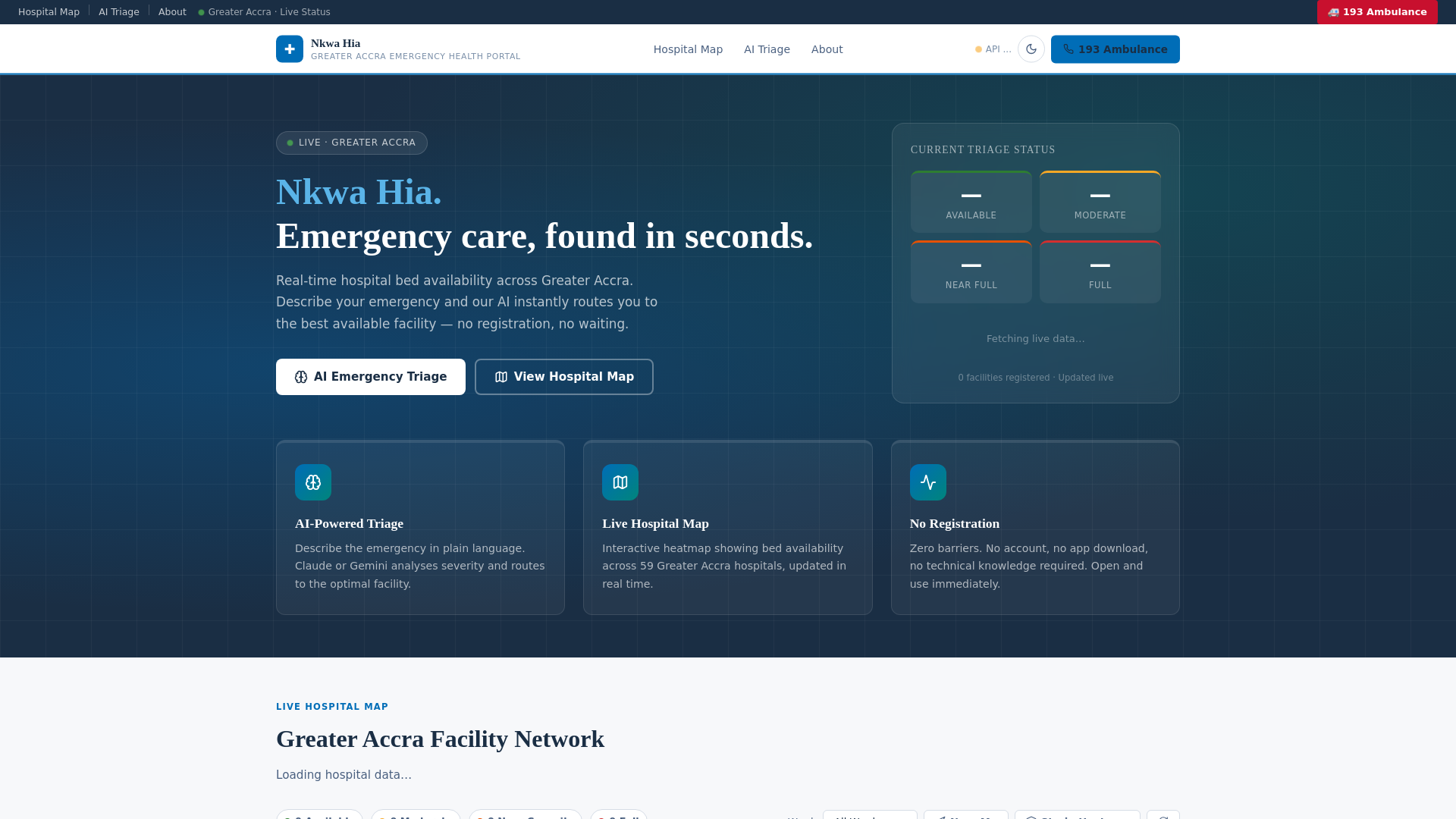The height and width of the screenshot is (819, 1456).
Task: Click the brain icon on AI Emergency Triage button
Action: [301, 377]
